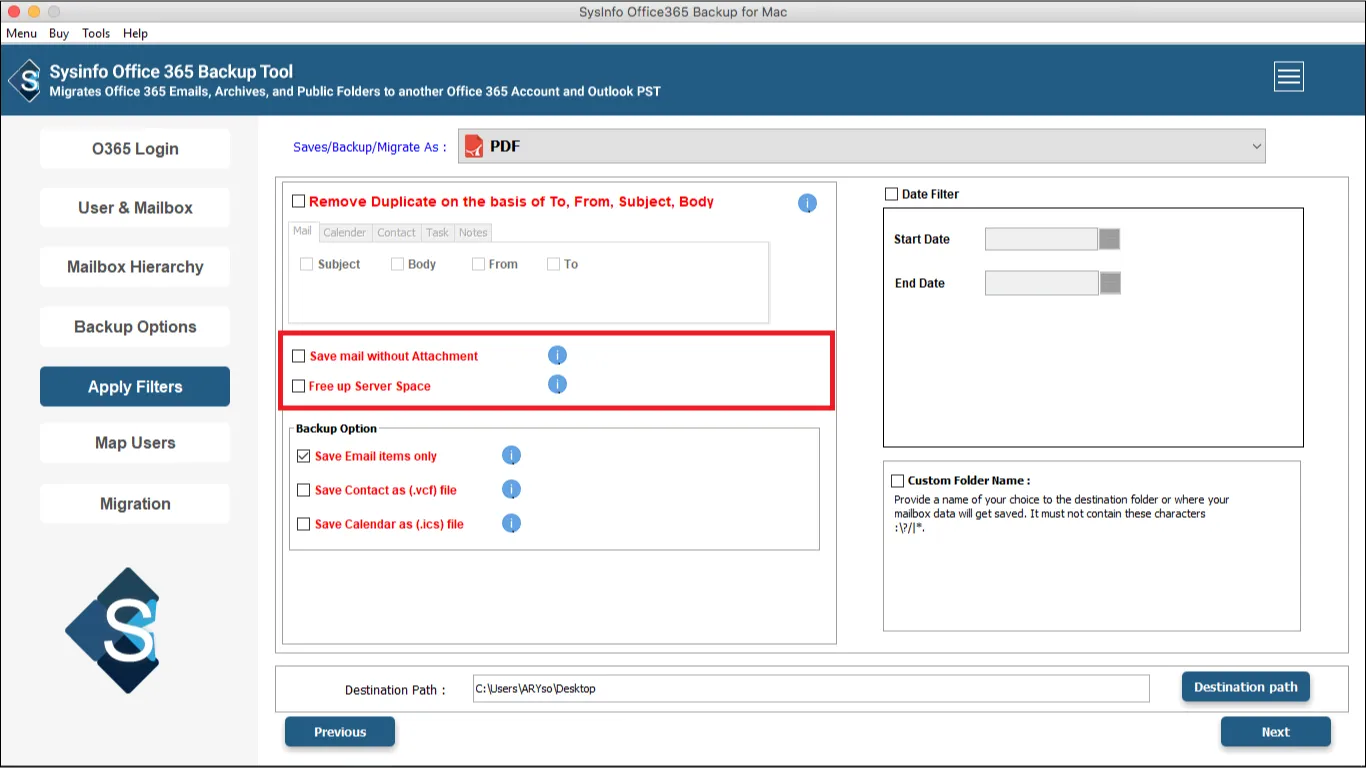Click the Destination Path text field
Viewport: 1366px width, 768px height.
coord(811,689)
